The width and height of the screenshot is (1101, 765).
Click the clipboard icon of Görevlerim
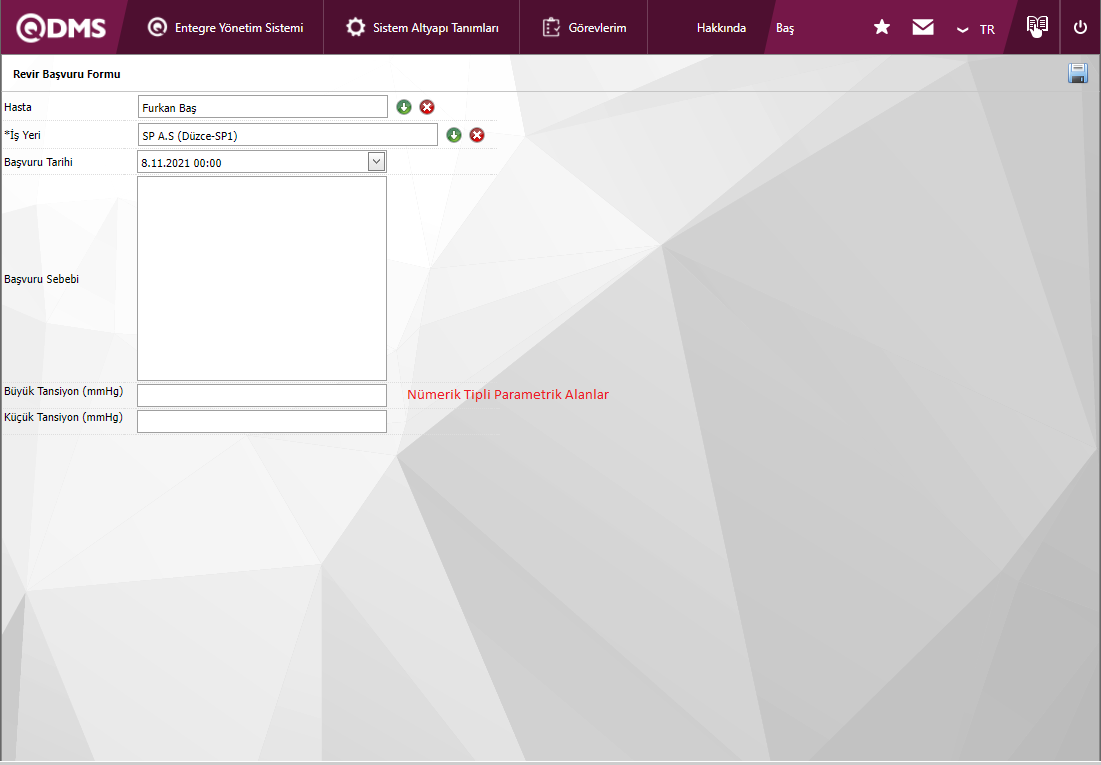coord(551,27)
